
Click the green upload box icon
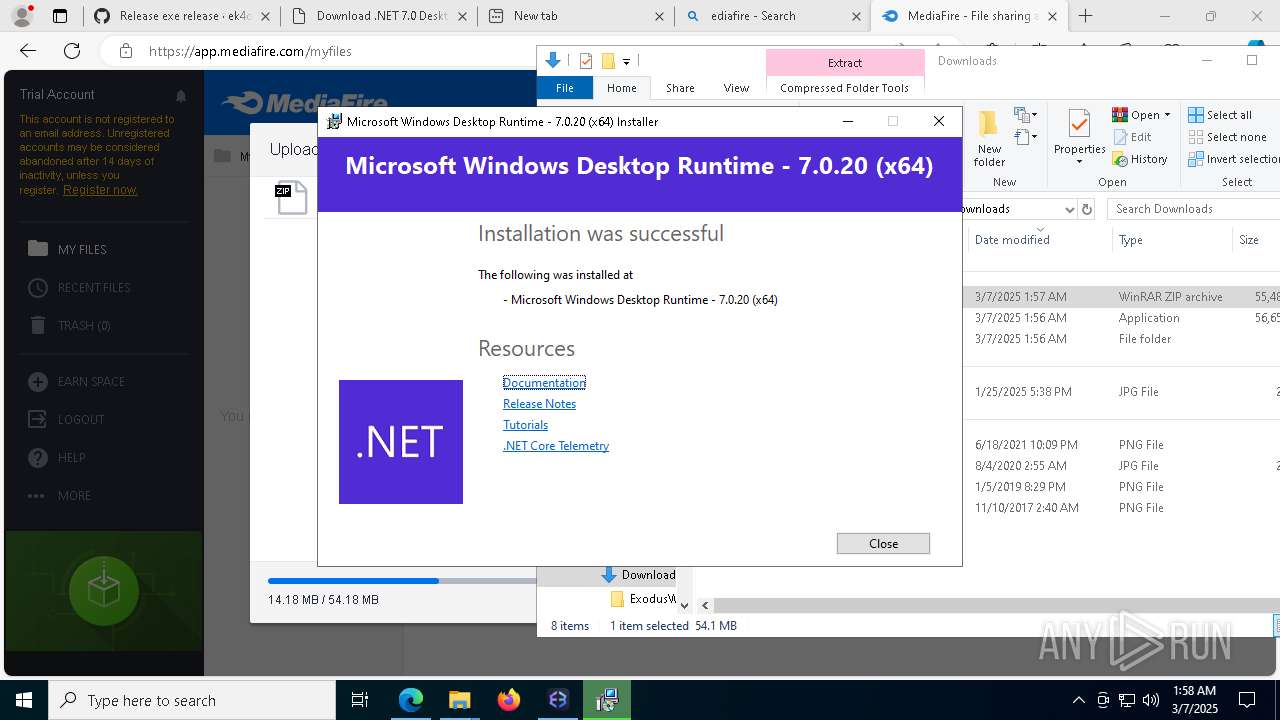tap(104, 591)
